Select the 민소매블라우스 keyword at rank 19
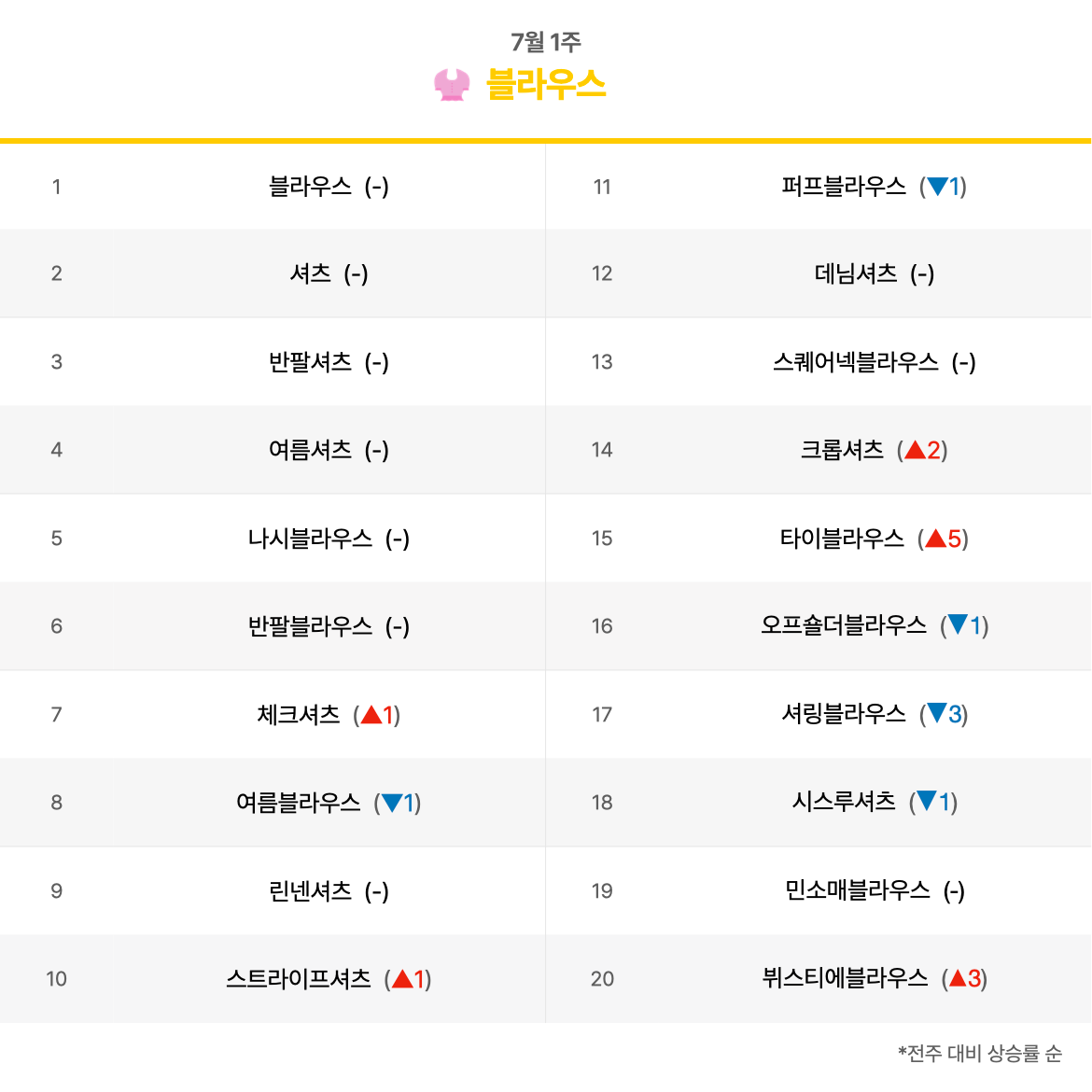Screen dimensions: 1092x1092 tap(858, 890)
